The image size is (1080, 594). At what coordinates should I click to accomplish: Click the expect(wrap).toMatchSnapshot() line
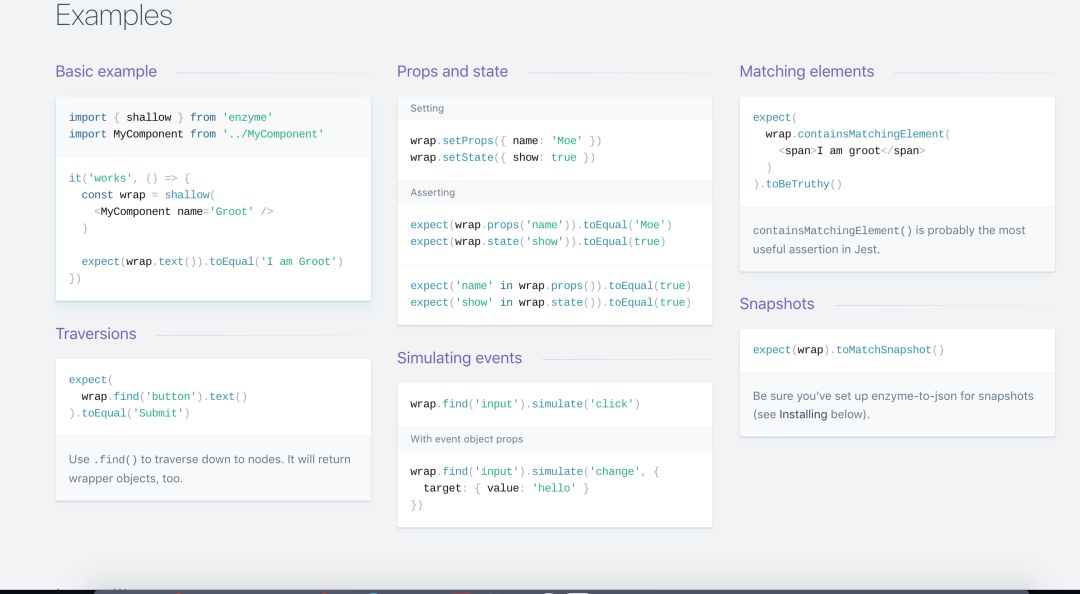[849, 350]
